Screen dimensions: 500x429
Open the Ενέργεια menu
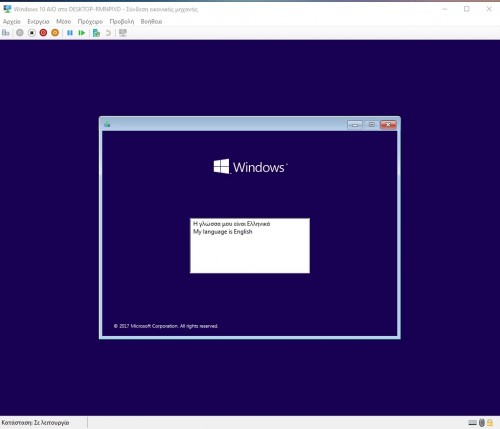[x=38, y=22]
